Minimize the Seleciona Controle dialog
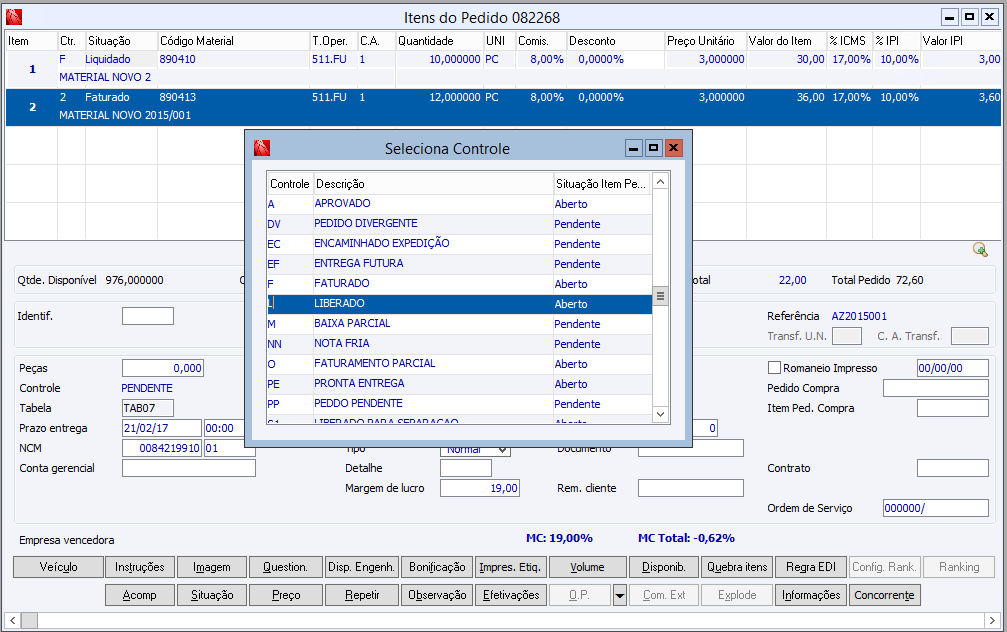The image size is (1007, 632). (x=633, y=148)
